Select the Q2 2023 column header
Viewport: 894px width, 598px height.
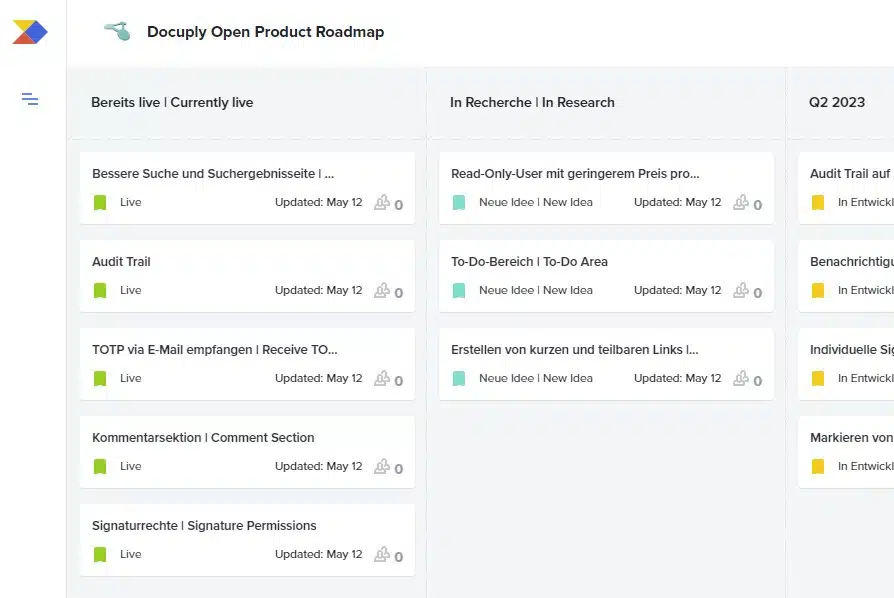point(837,102)
